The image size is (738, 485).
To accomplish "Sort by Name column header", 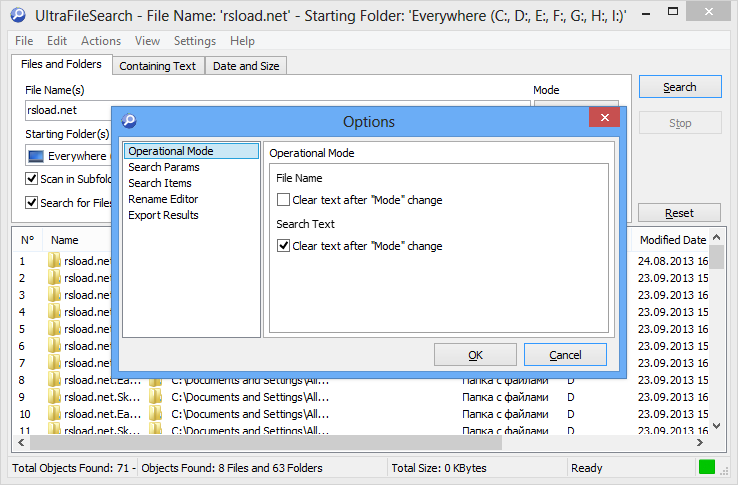I will [x=64, y=240].
